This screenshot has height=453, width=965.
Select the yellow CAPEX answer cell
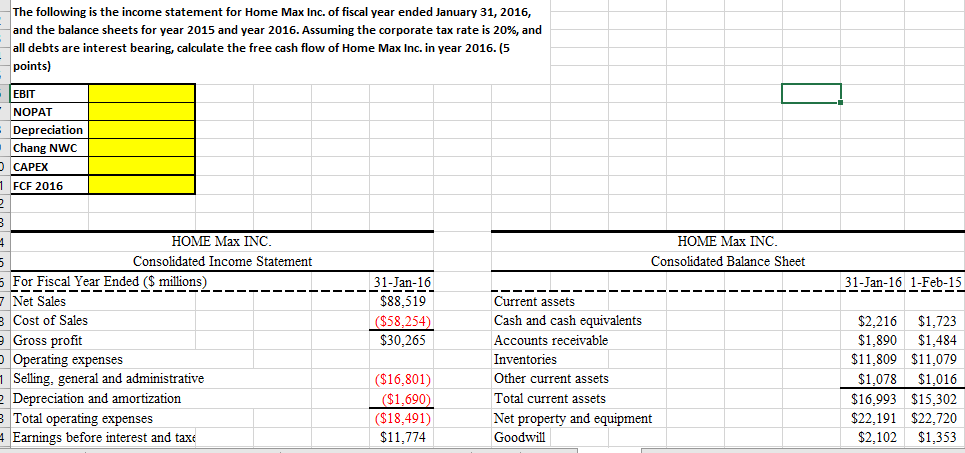[x=142, y=167]
